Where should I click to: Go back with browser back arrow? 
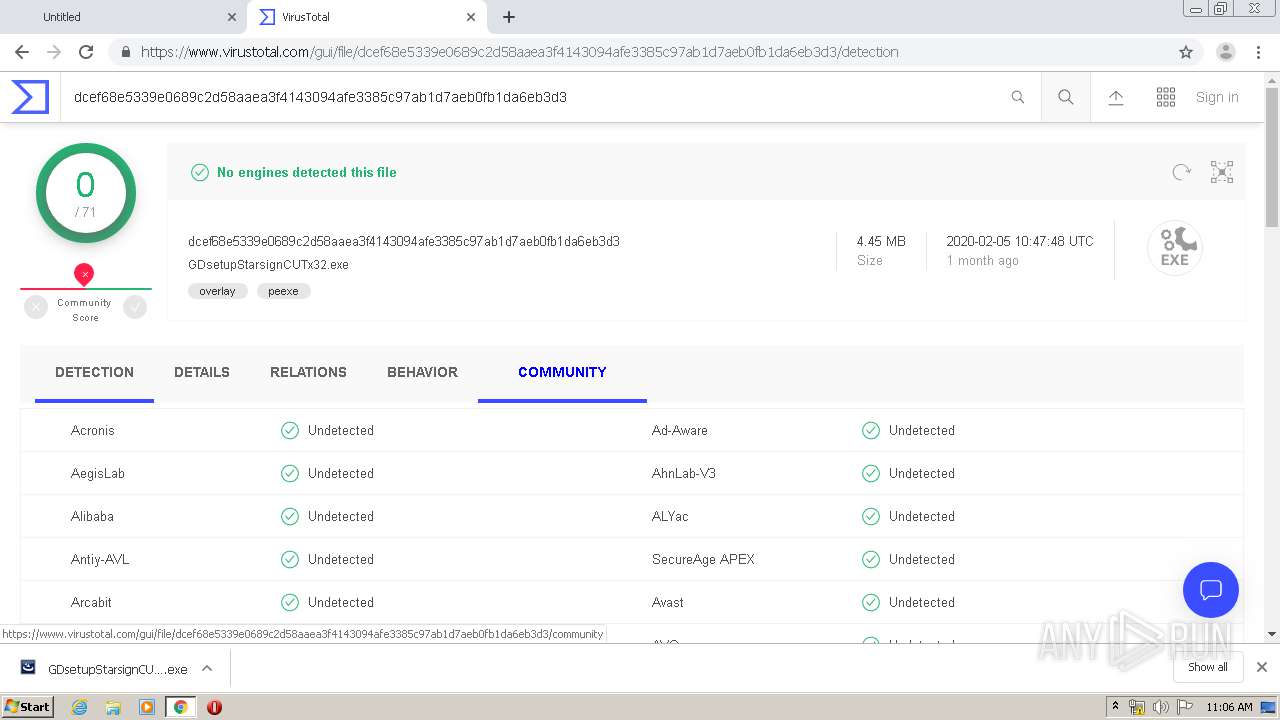click(x=22, y=52)
